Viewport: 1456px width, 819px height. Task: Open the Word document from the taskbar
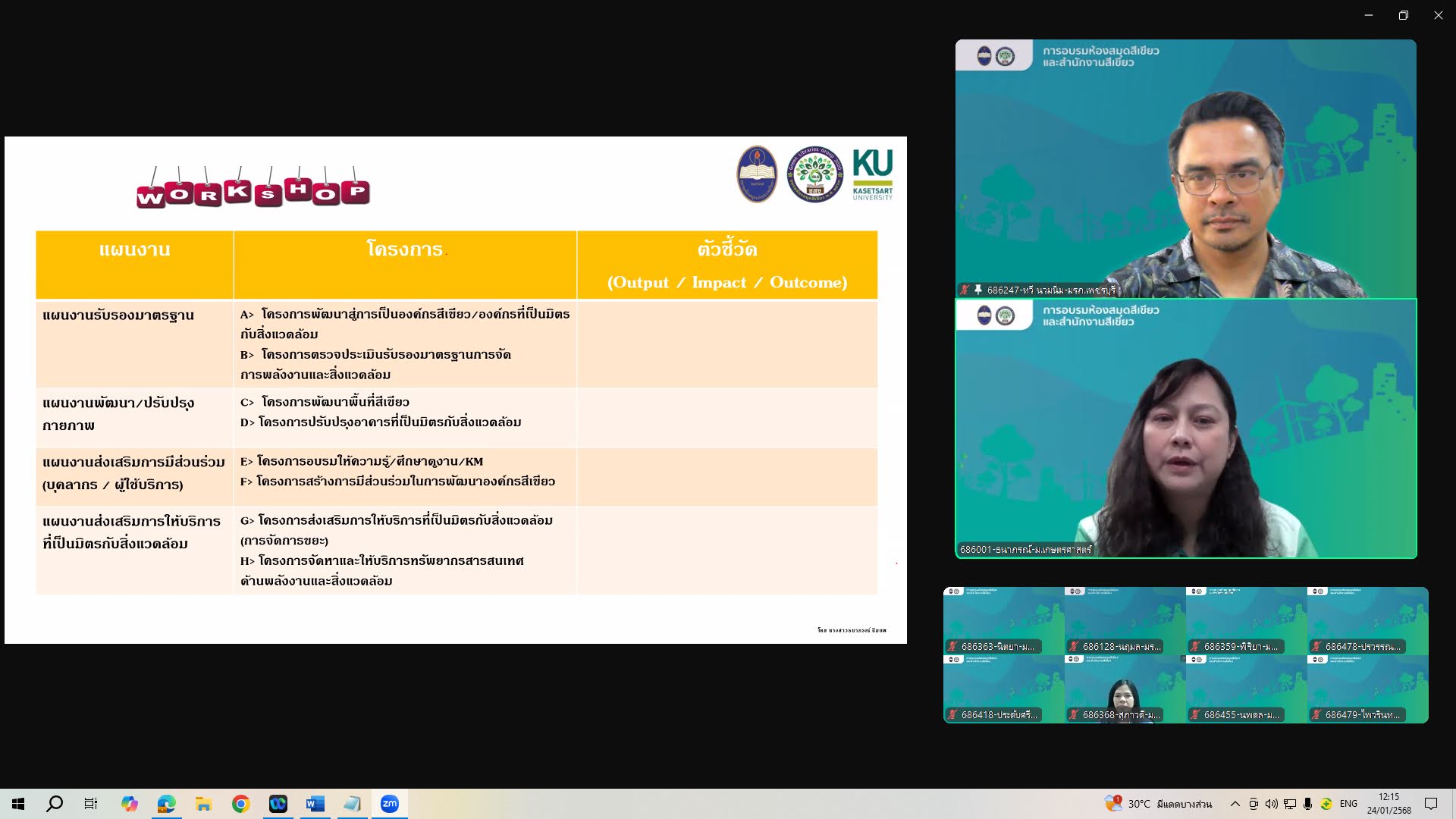[315, 804]
